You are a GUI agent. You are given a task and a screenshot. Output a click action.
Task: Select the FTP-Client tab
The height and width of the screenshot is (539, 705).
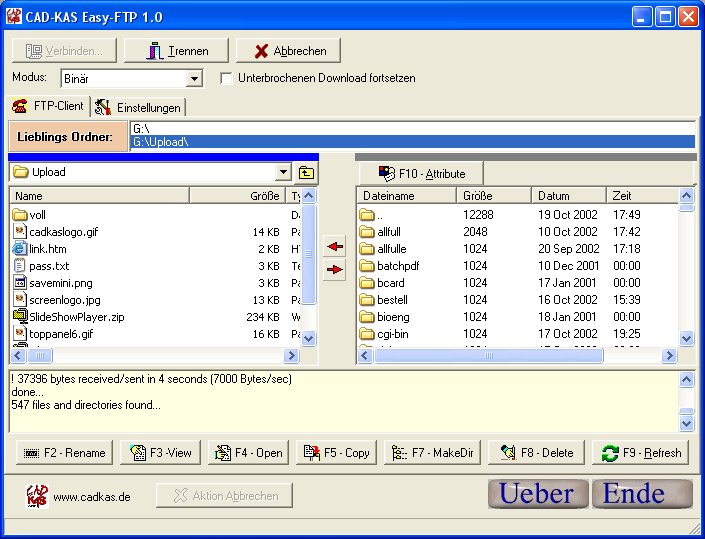[x=48, y=107]
